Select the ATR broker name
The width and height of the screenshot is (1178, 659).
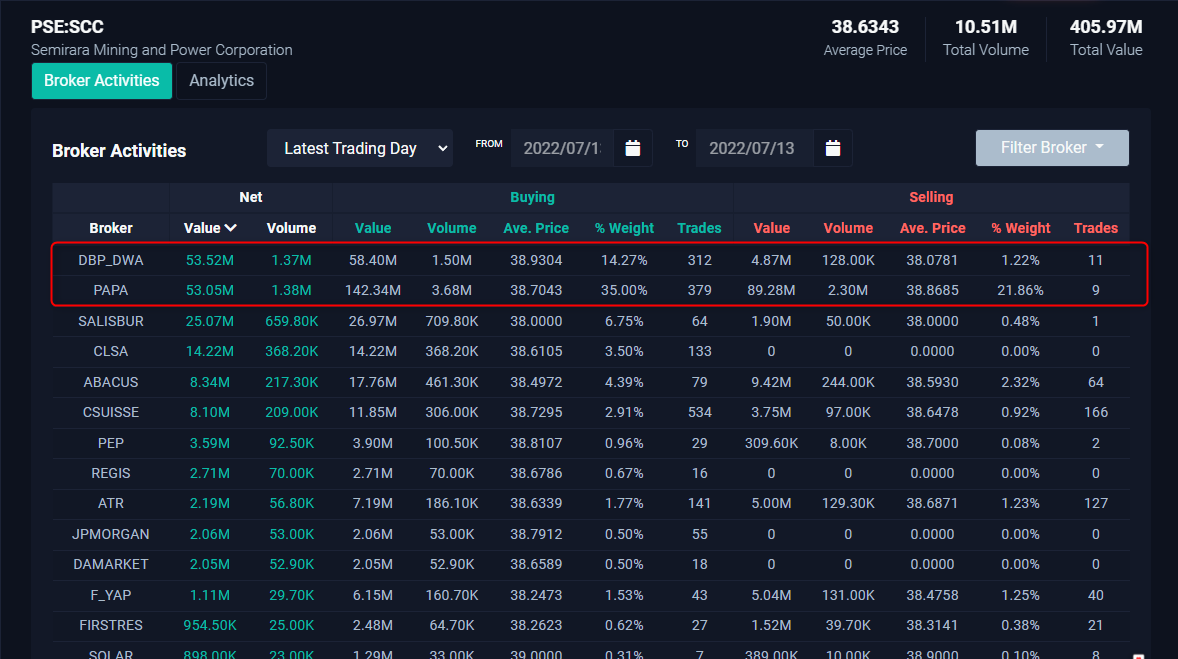[x=110, y=503]
